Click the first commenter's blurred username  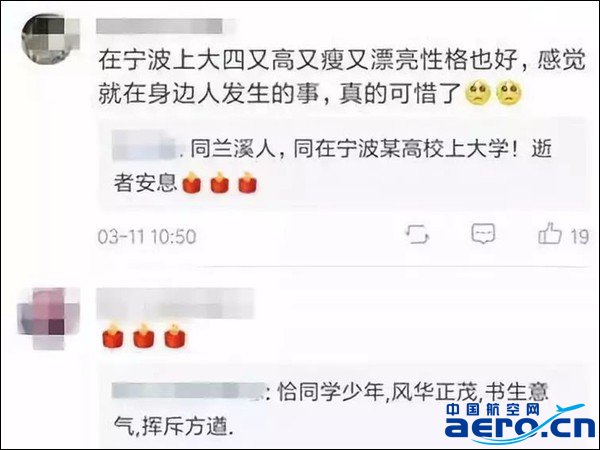pos(160,26)
